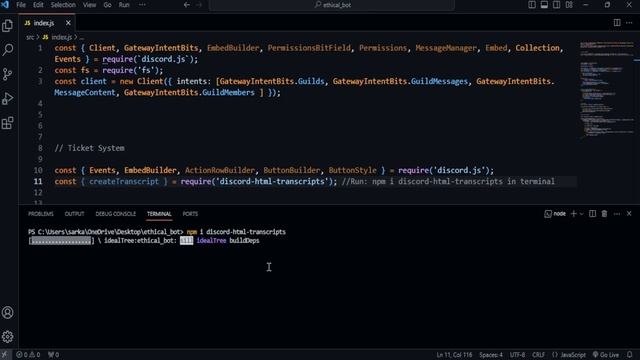Split the terminal pane
This screenshot has width=640, height=360.
592,214
